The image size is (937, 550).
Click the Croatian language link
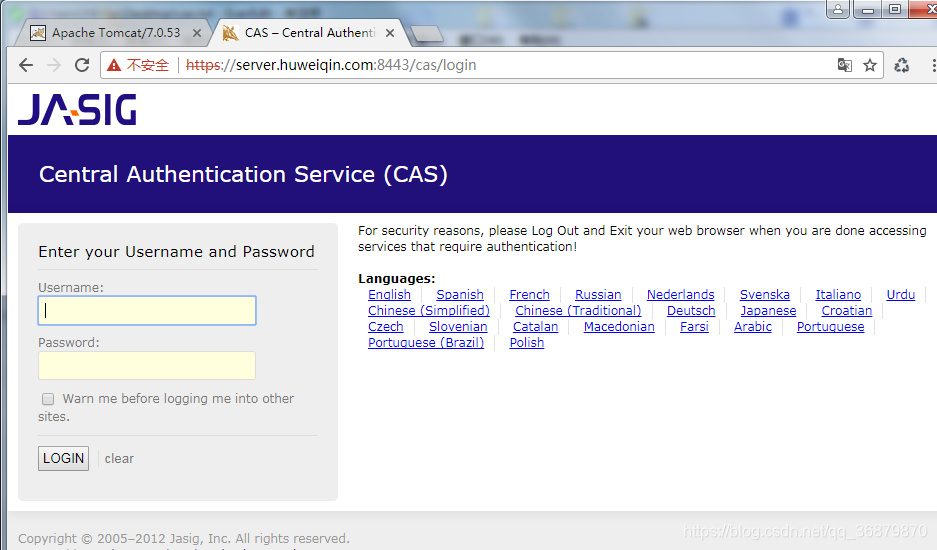[847, 311]
